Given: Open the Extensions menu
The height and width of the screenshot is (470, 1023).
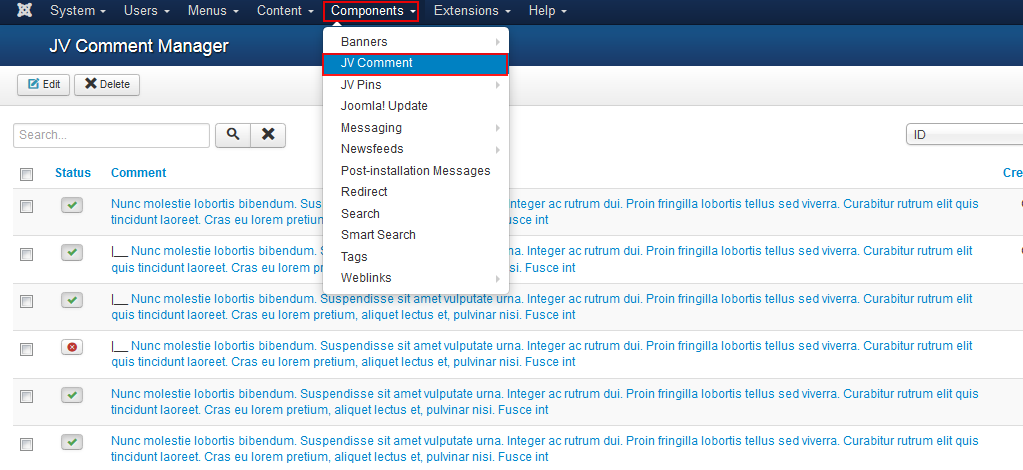Looking at the screenshot, I should 472,11.
